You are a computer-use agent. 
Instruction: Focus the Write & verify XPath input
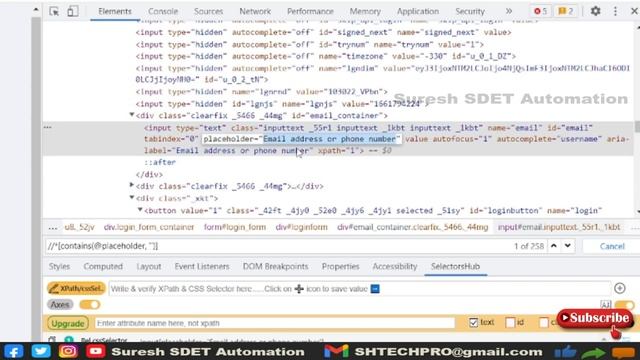360,289
